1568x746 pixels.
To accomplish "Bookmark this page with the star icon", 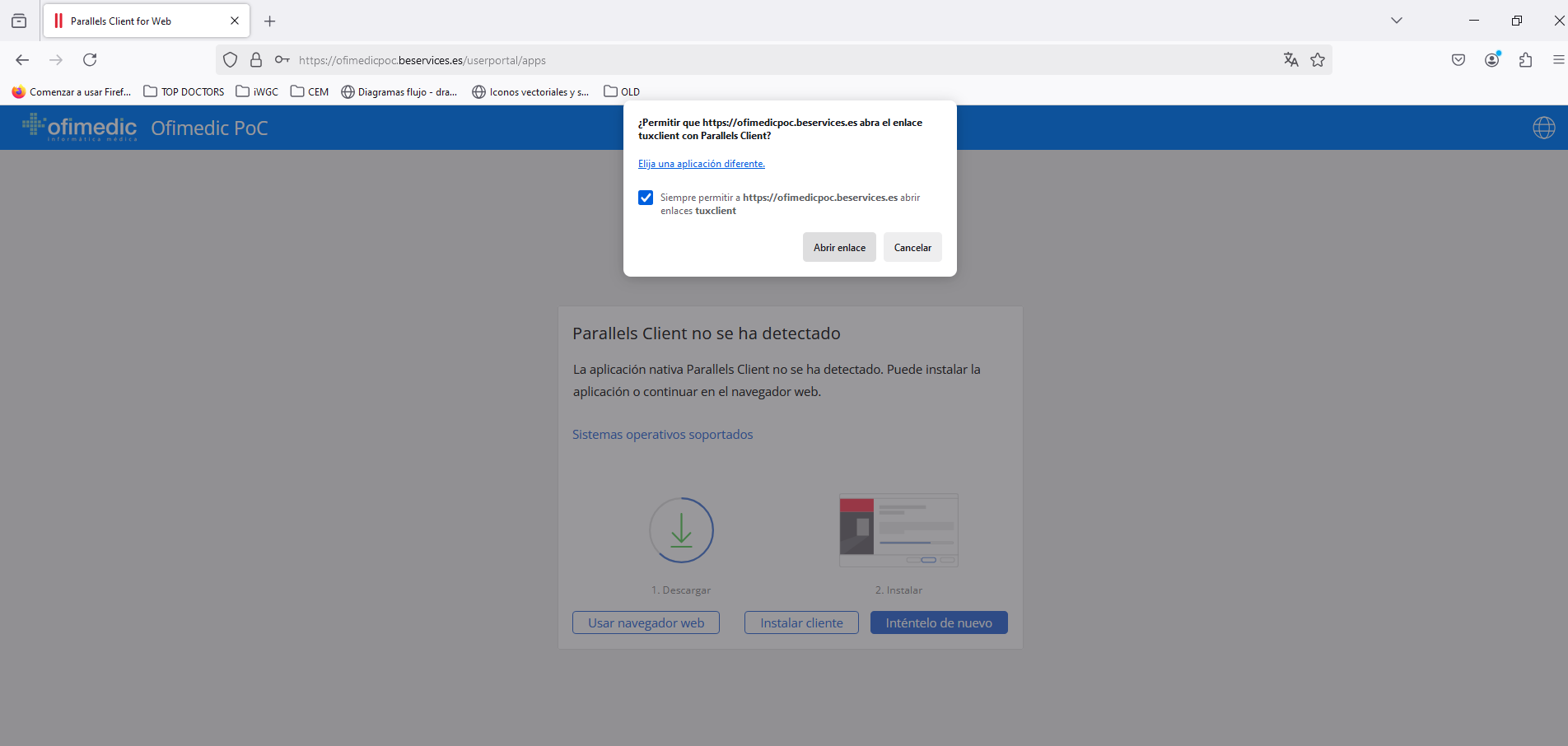I will click(x=1318, y=59).
